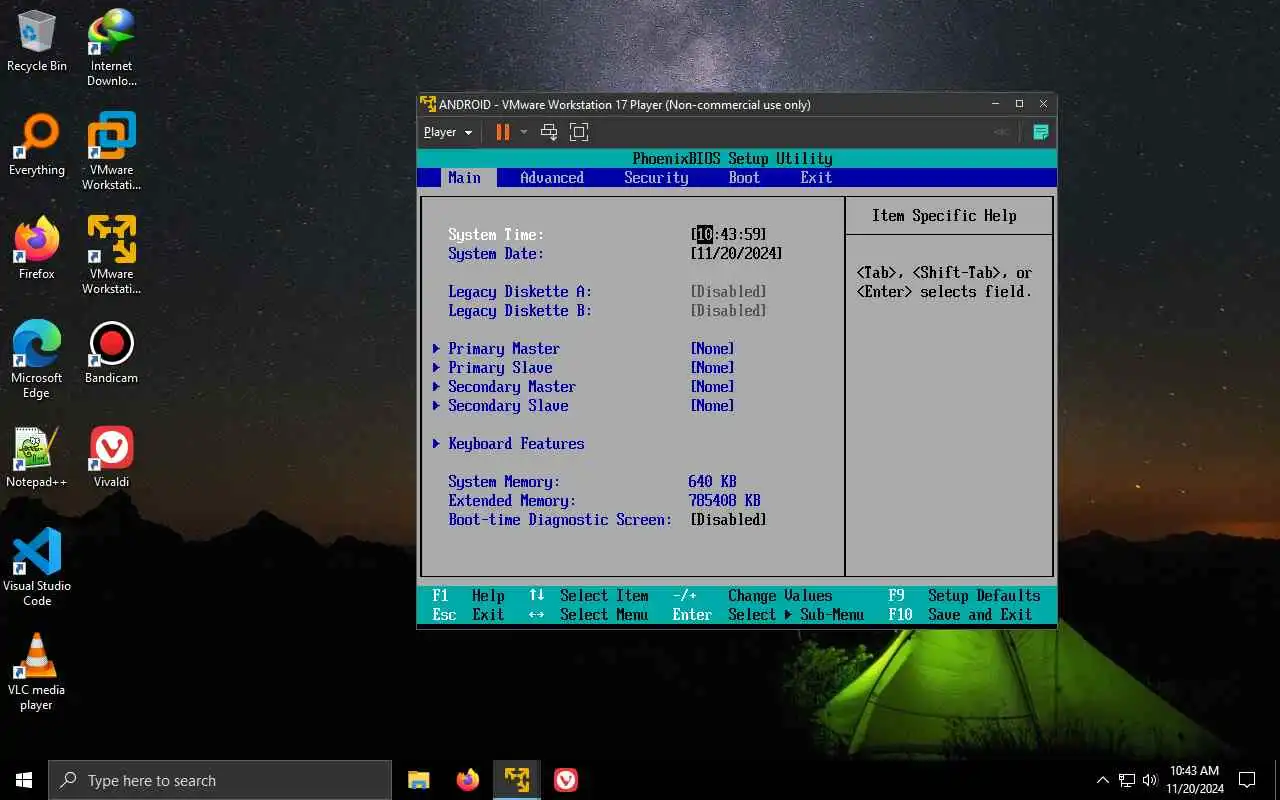The height and width of the screenshot is (800, 1280).
Task: Select the Vivaldi desktop icon
Action: pyautogui.click(x=111, y=457)
